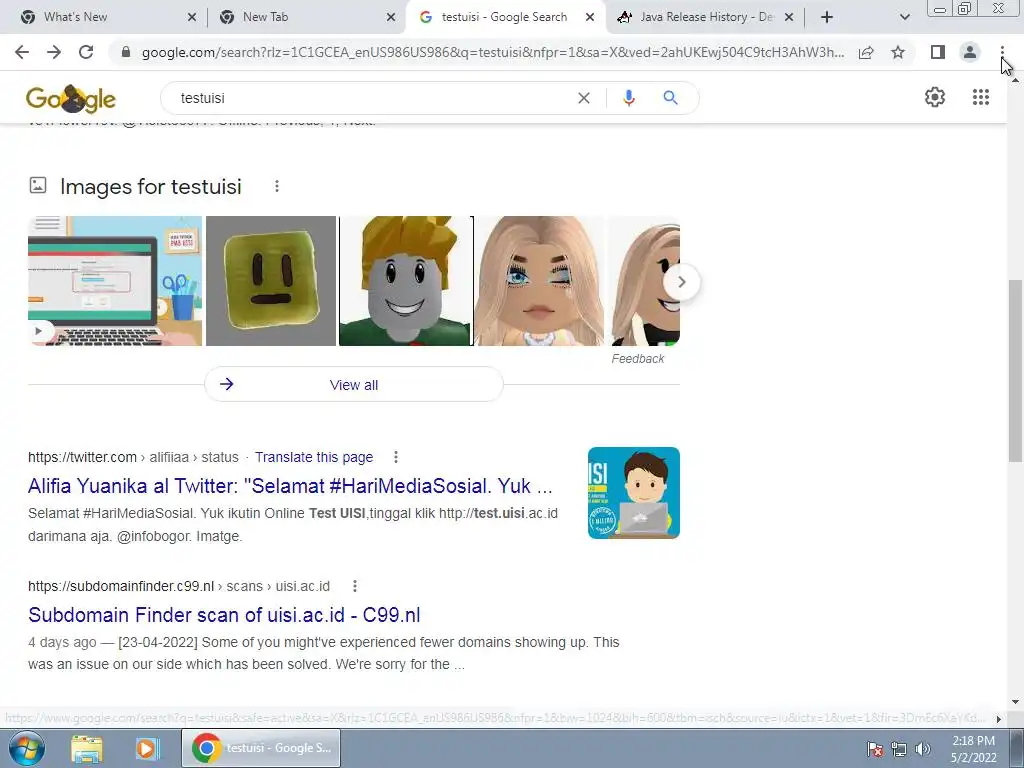Open the Alifia Yuanika Twitter result

290,486
